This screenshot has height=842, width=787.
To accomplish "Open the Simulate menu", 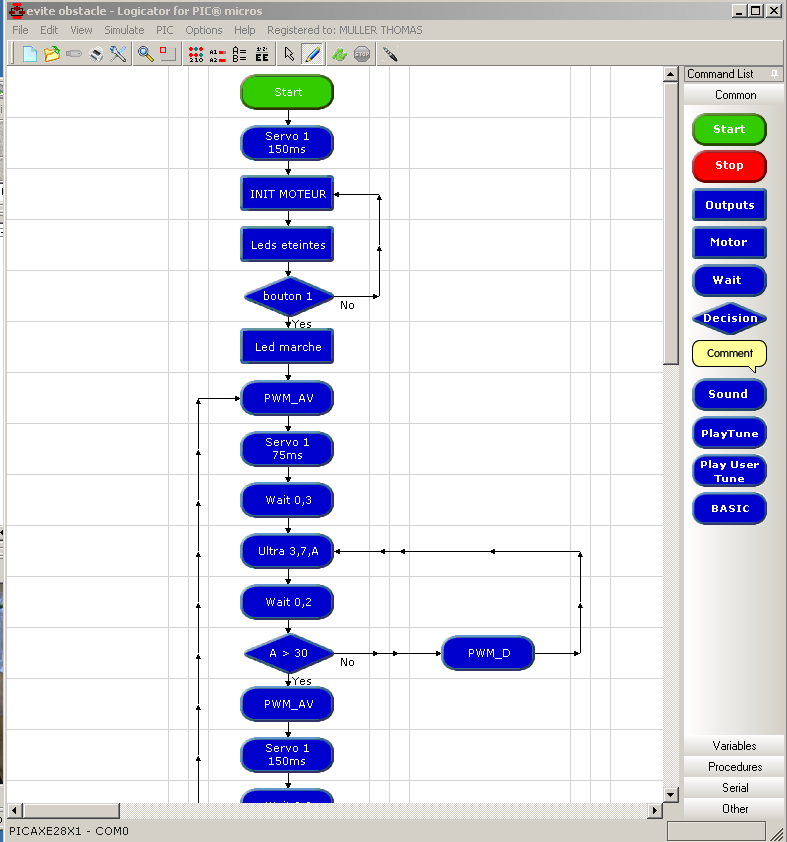I will [124, 30].
